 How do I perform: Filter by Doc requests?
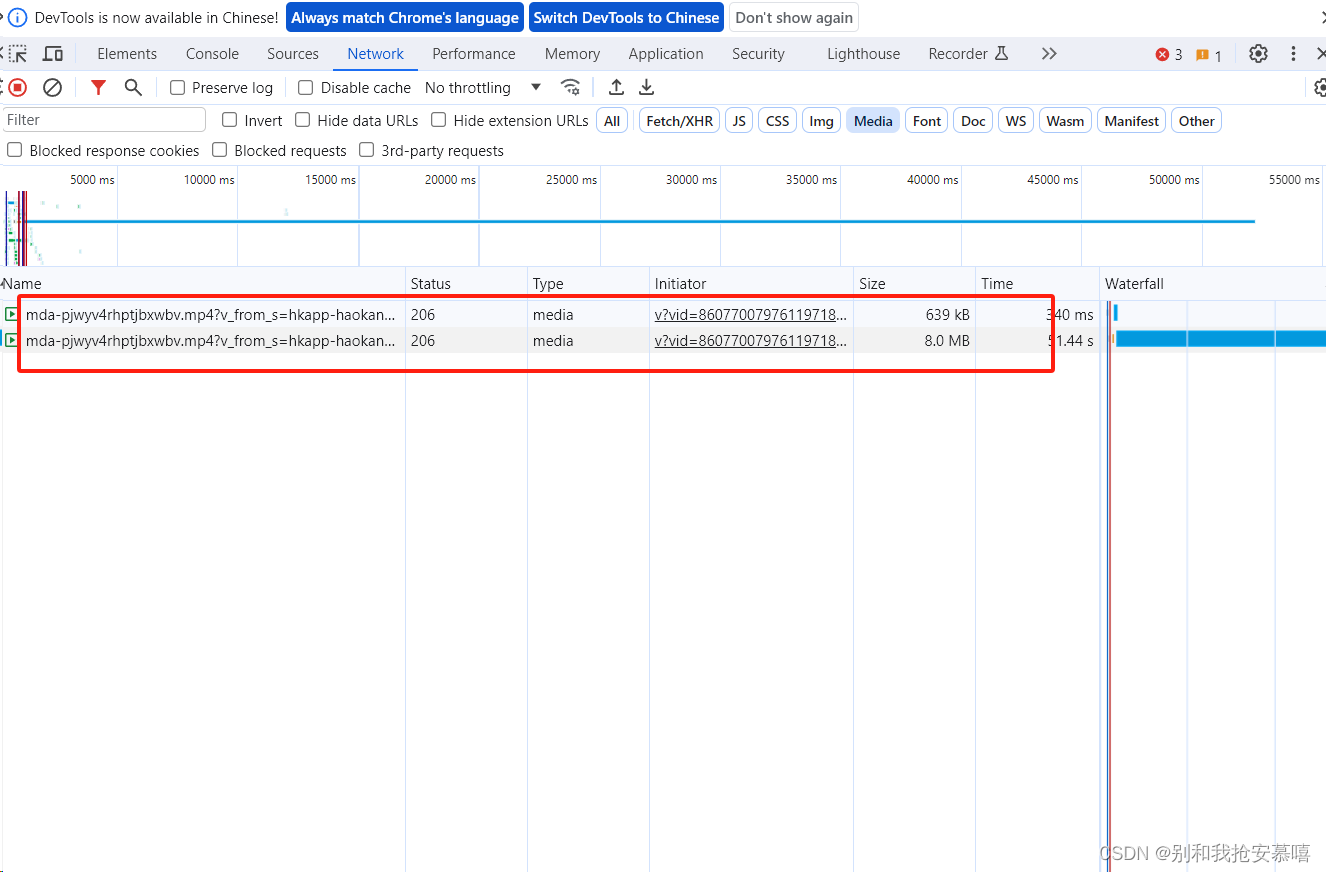(974, 121)
